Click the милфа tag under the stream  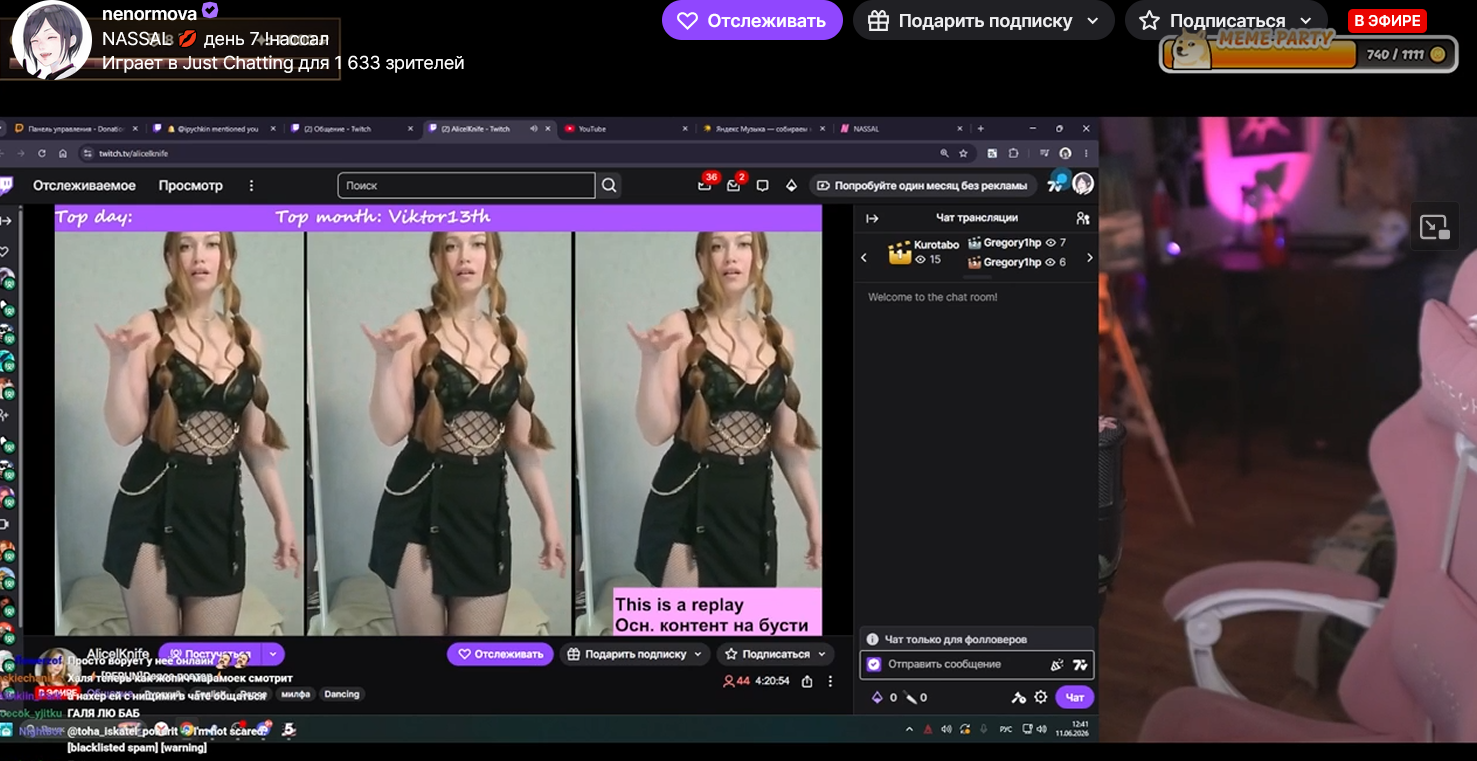pos(296,694)
